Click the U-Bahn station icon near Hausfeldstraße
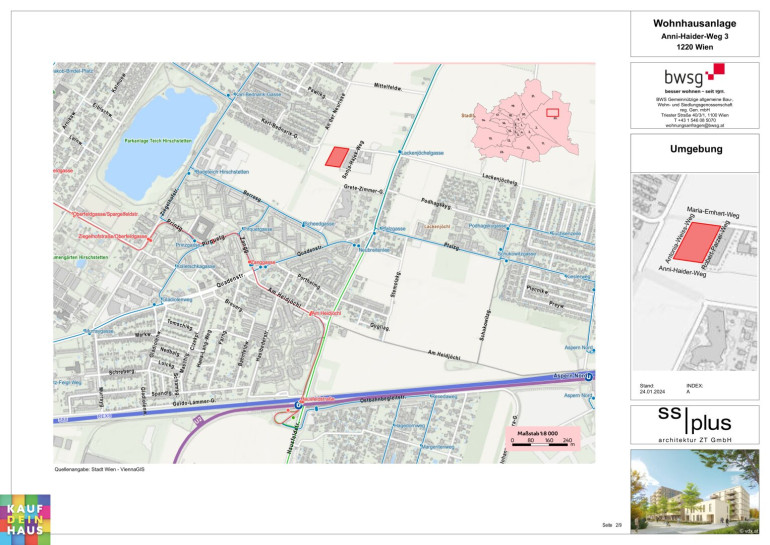Viewport: 770px width, 545px height. click(x=298, y=405)
